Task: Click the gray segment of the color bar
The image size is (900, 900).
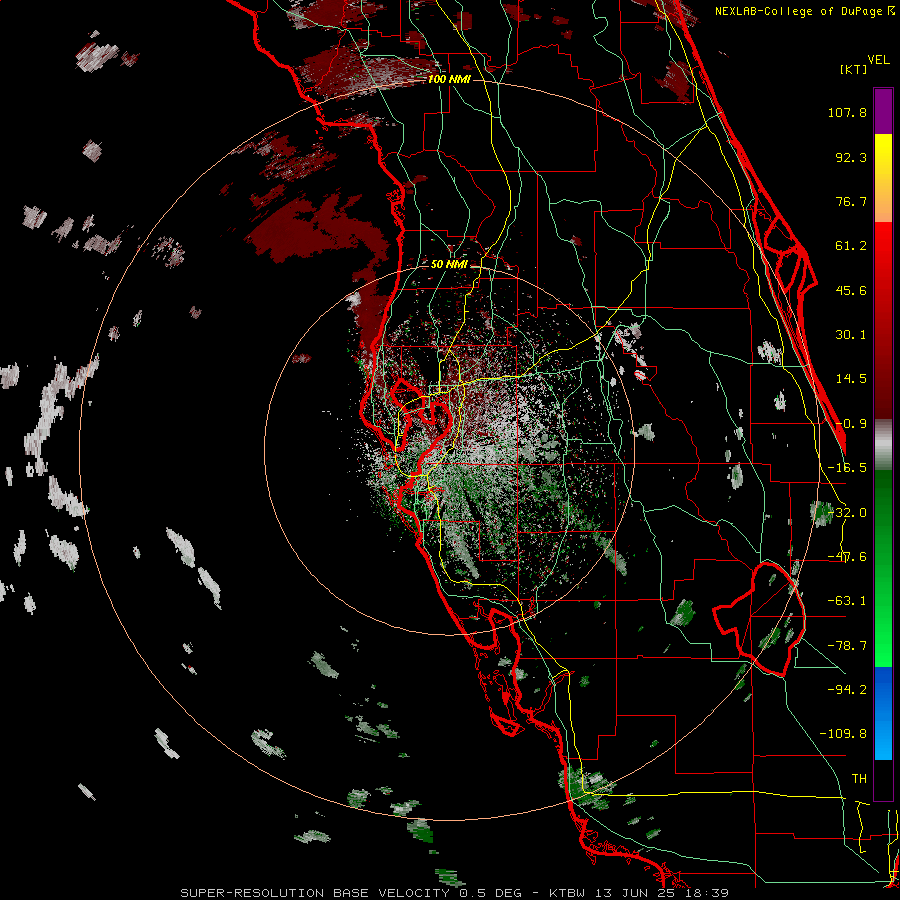Action: pos(883,445)
